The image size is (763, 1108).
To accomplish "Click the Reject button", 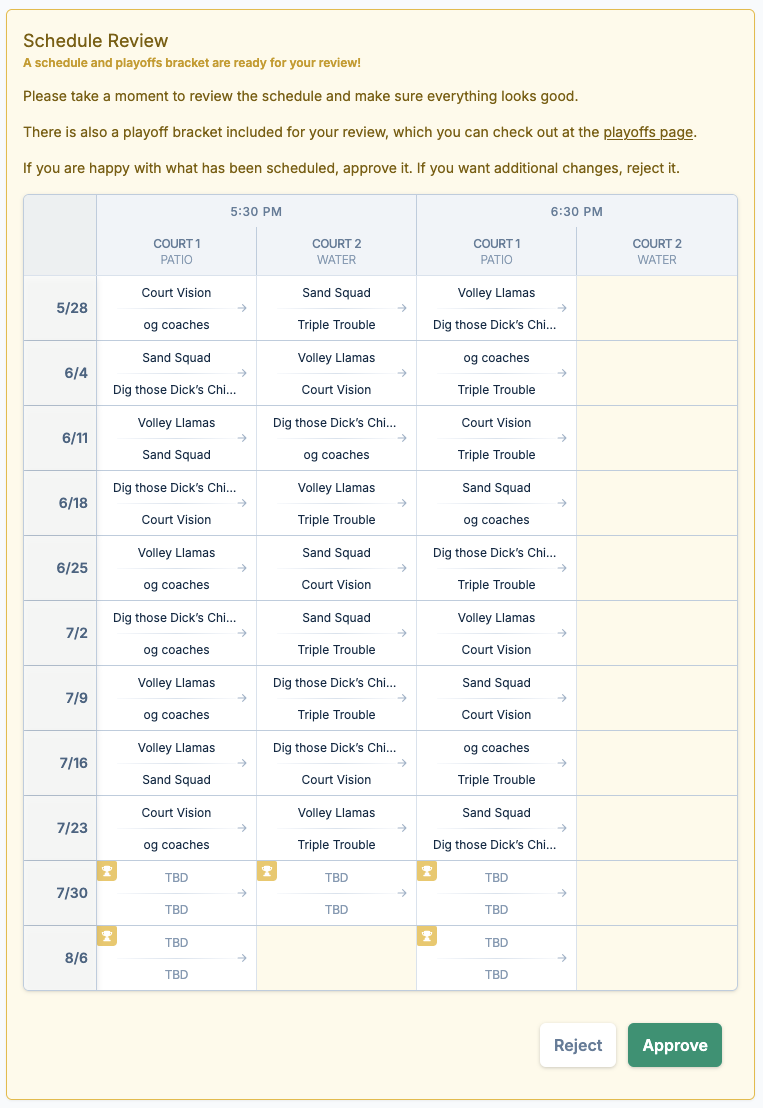I will point(578,1044).
